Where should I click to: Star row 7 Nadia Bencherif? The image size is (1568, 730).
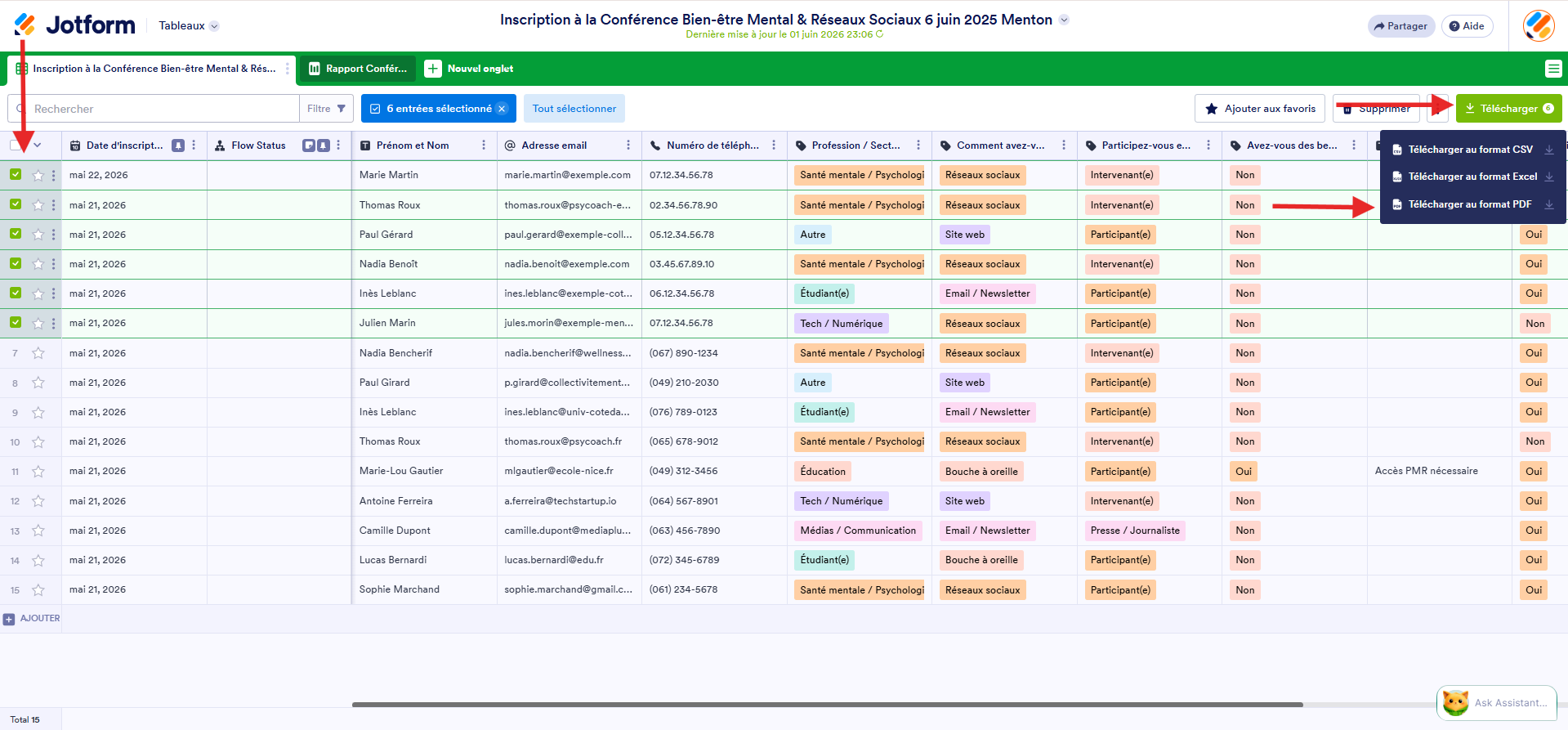tap(38, 353)
